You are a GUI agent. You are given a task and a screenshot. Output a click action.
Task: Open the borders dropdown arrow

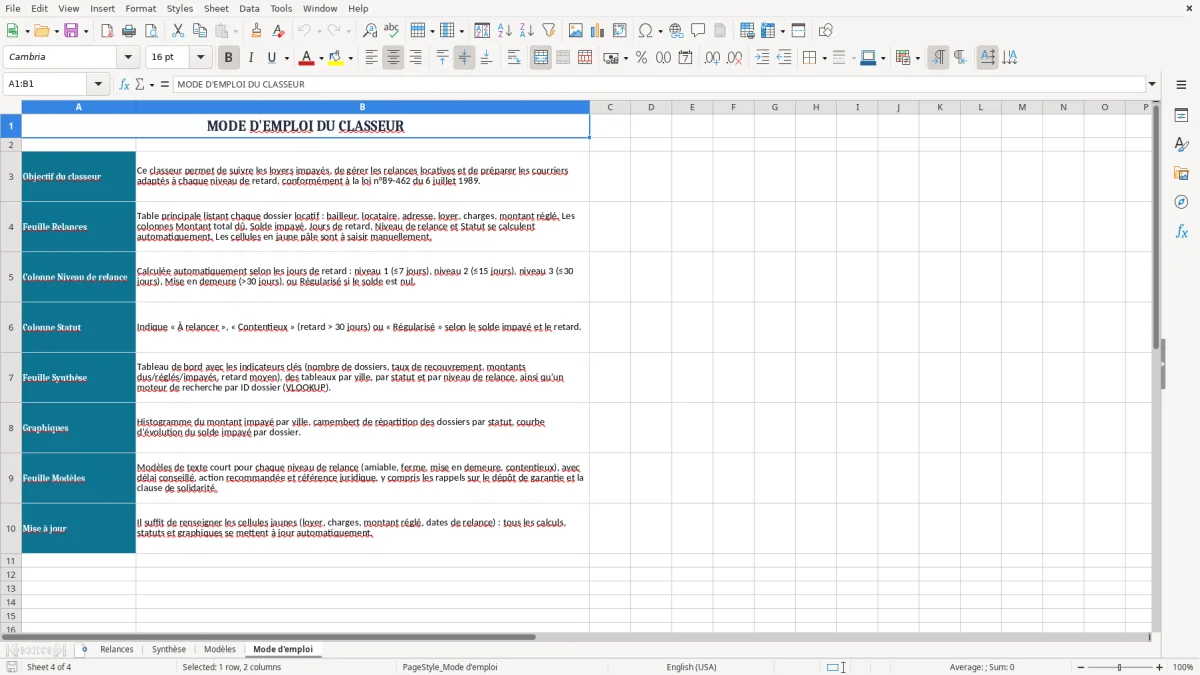point(823,58)
